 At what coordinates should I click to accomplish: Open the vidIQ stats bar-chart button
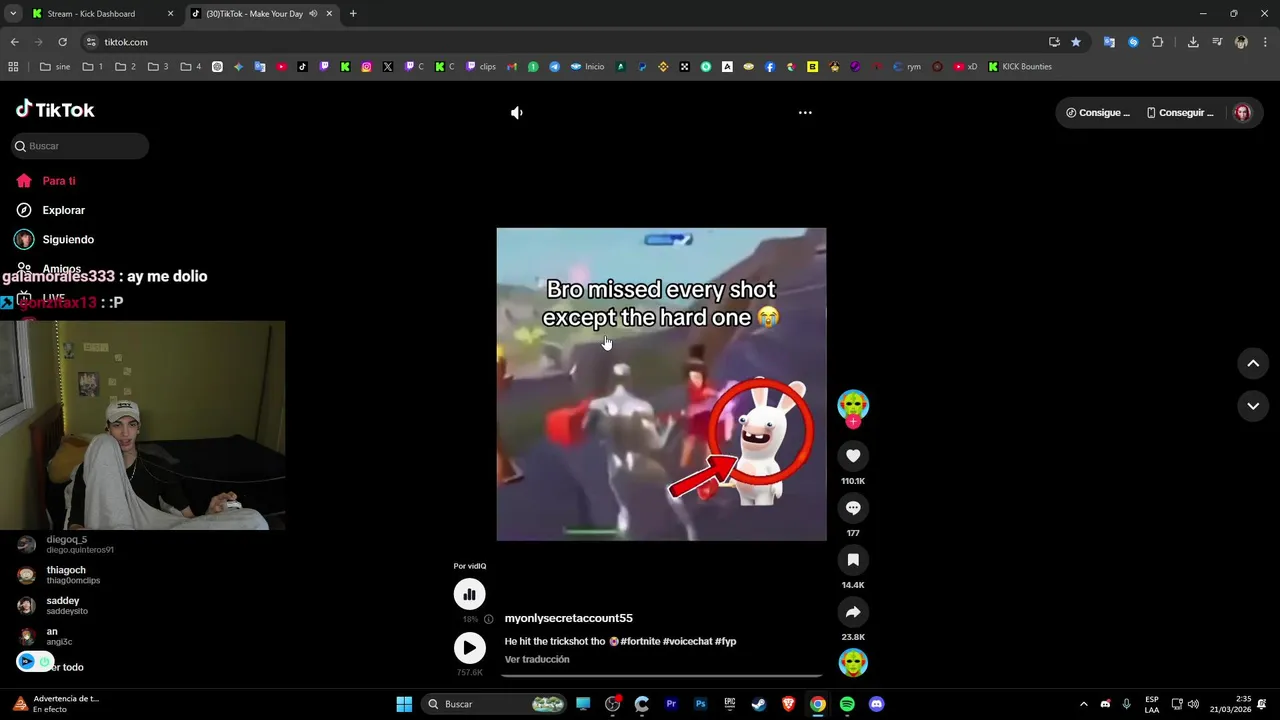[x=469, y=594]
